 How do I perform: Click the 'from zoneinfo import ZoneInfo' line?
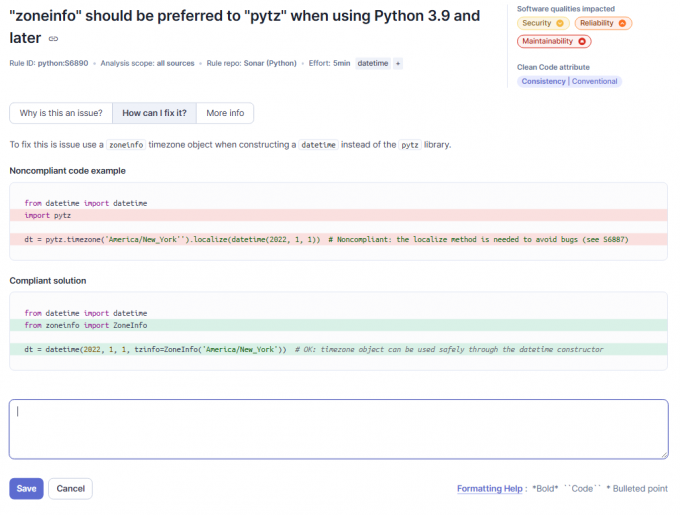[338, 325]
